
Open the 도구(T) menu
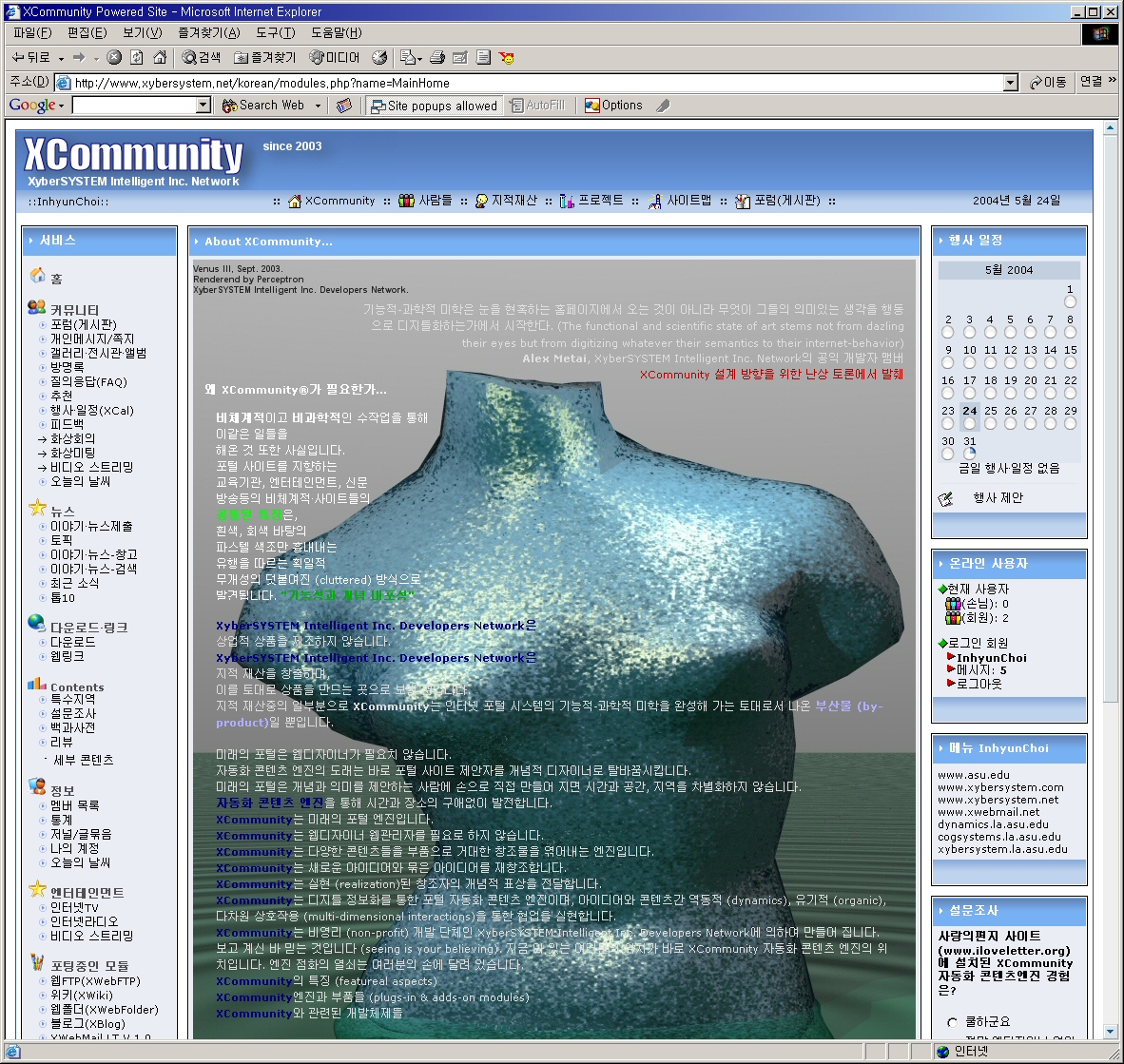(x=275, y=33)
